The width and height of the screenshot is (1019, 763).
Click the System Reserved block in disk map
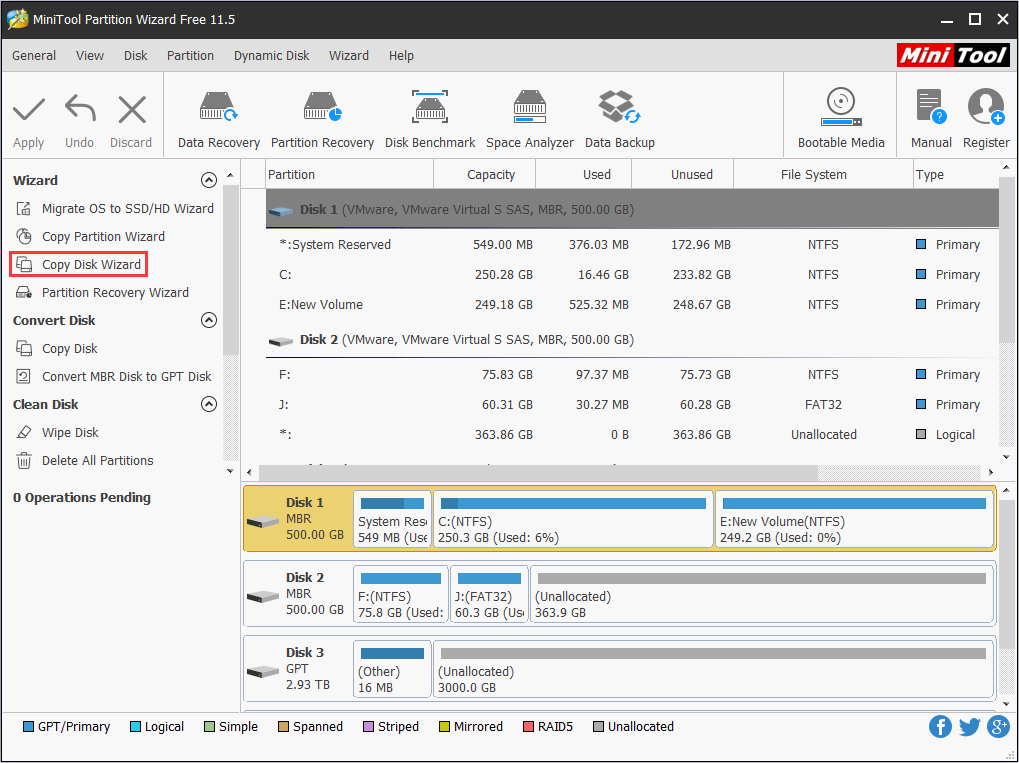click(392, 519)
